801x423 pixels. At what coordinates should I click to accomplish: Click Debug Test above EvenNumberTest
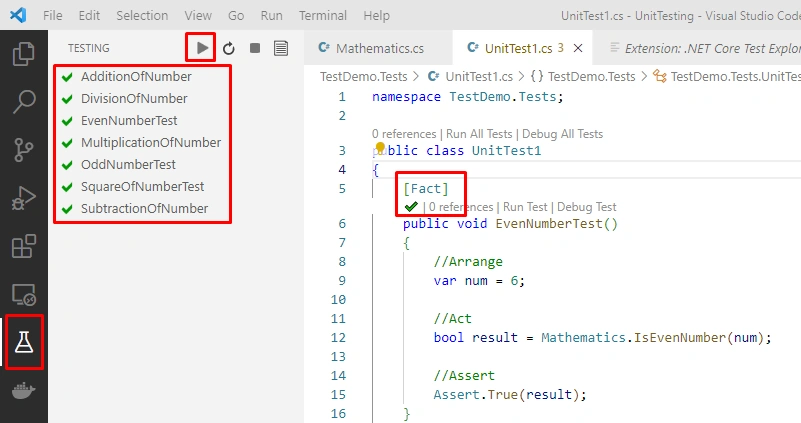point(586,207)
